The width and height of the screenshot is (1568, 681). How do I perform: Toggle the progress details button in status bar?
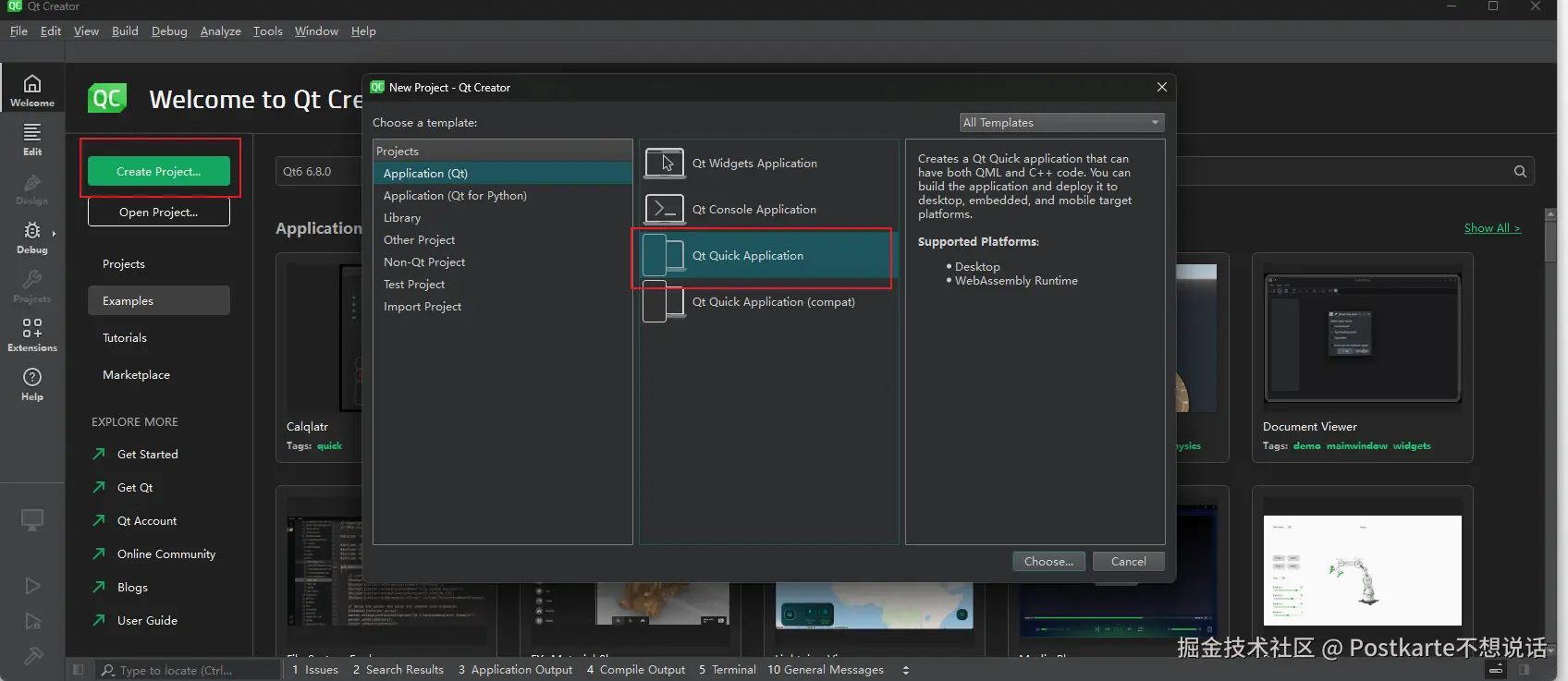point(1496,670)
